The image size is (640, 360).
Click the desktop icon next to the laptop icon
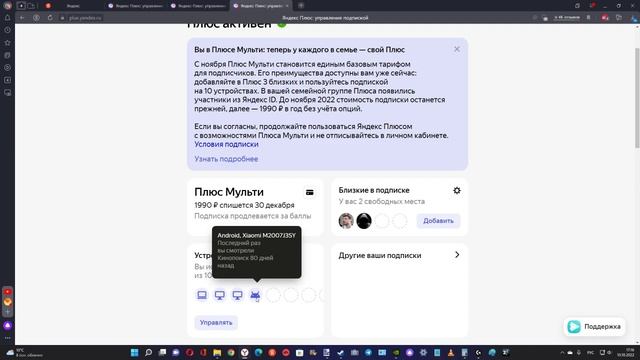coord(220,295)
